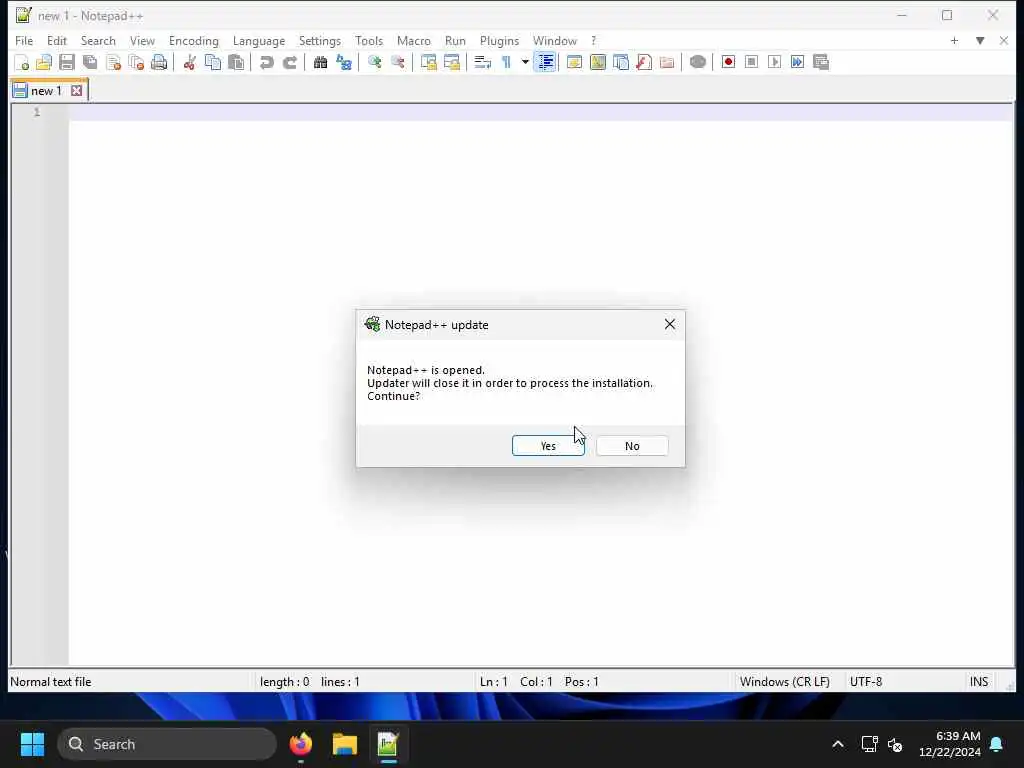This screenshot has height=768, width=1024.
Task: Open the Language menu
Action: coord(259,40)
